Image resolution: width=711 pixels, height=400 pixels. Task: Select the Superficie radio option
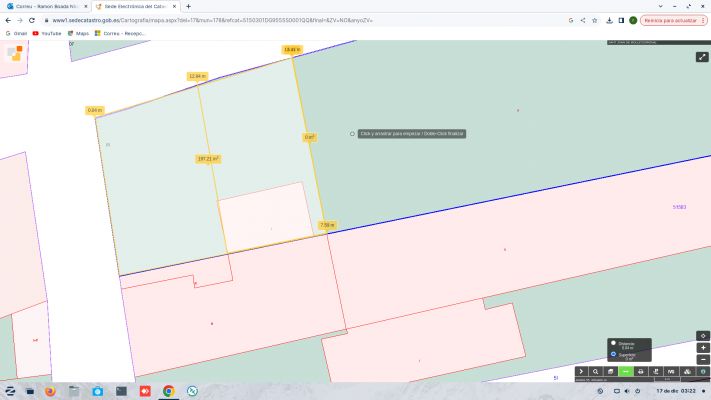(x=613, y=354)
